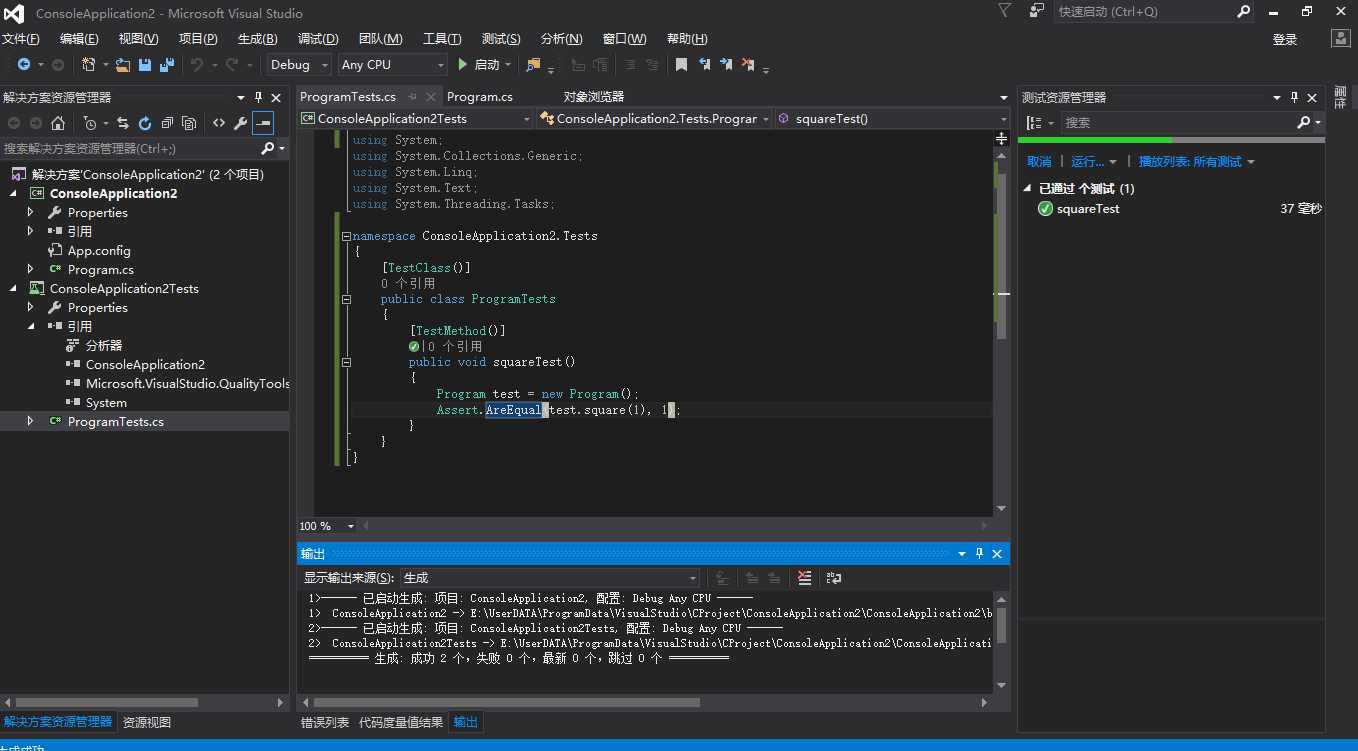Click Show All Files icon
Screen dimensions: 1358x751
[189, 123]
